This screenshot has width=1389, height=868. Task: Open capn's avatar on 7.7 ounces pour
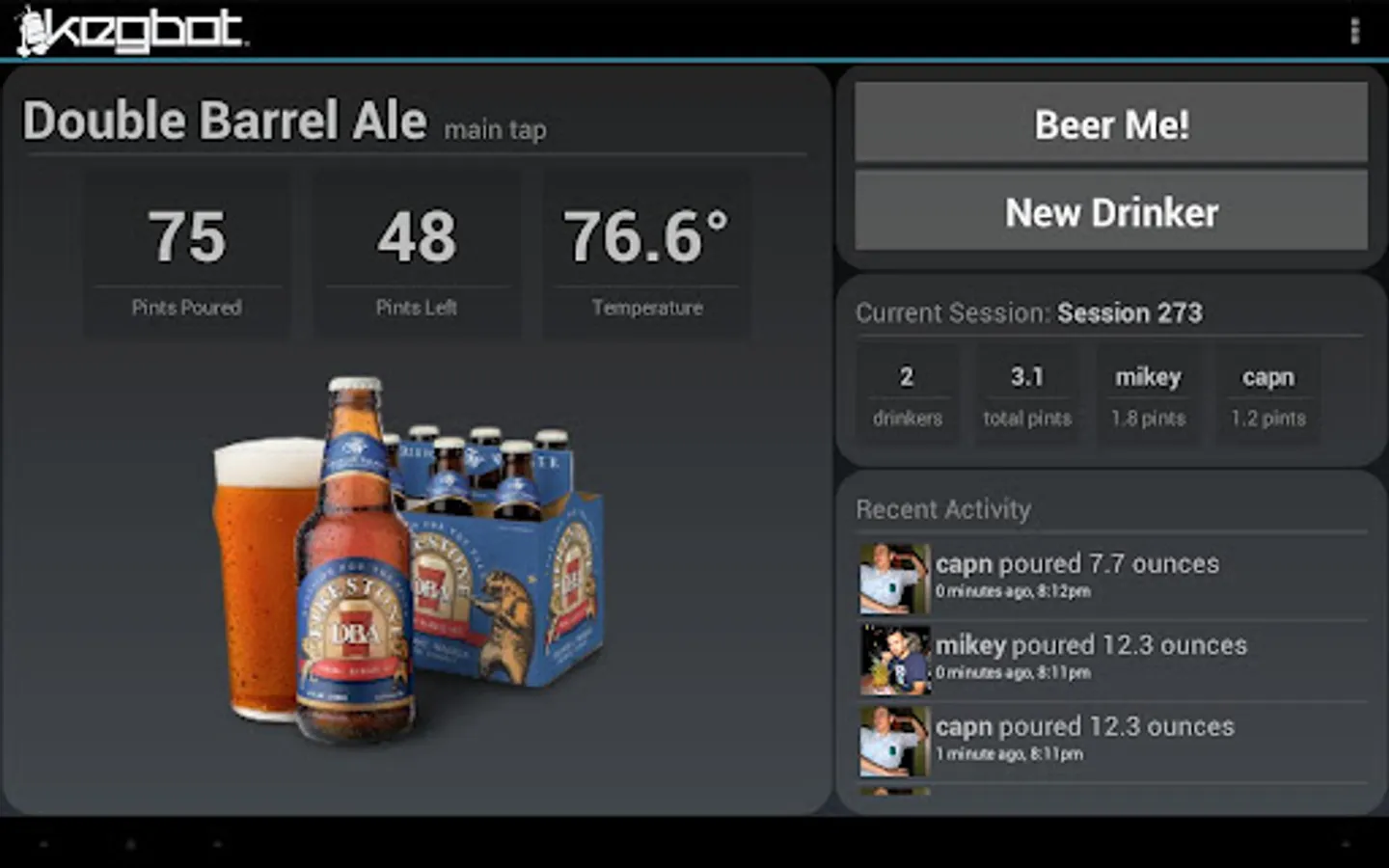coord(894,579)
